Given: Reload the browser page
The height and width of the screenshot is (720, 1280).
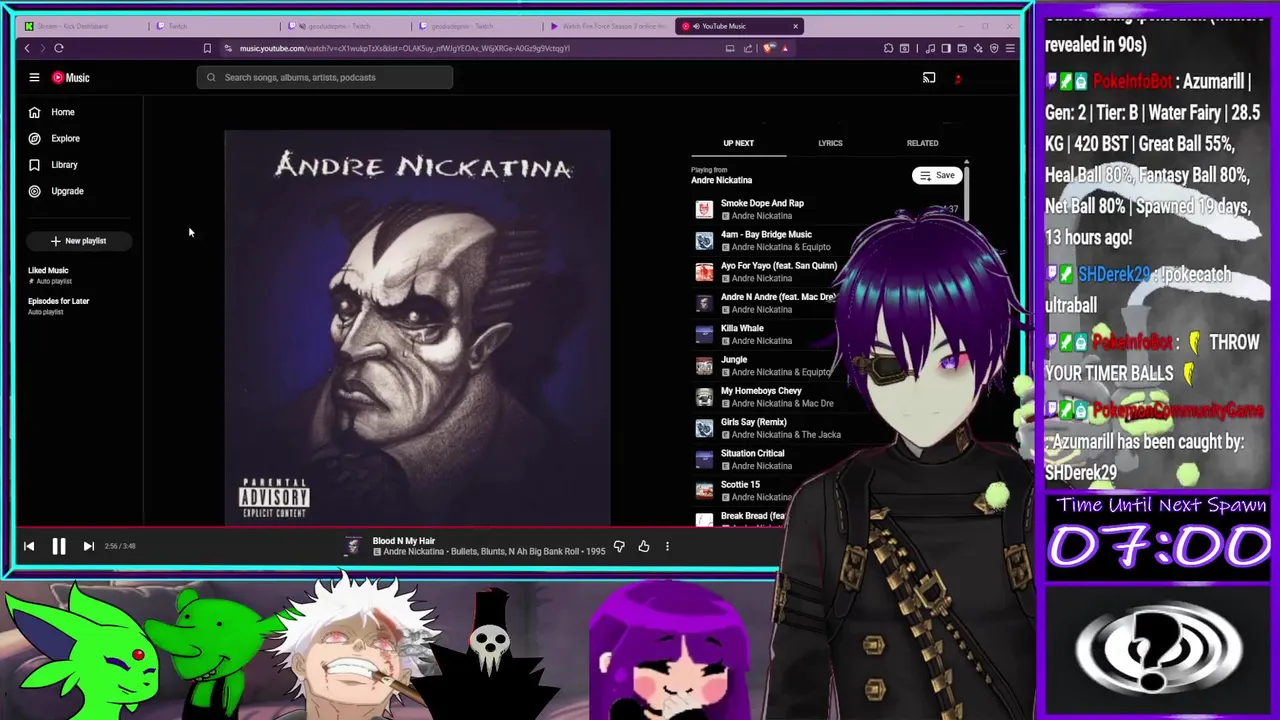Looking at the screenshot, I should coord(59,48).
